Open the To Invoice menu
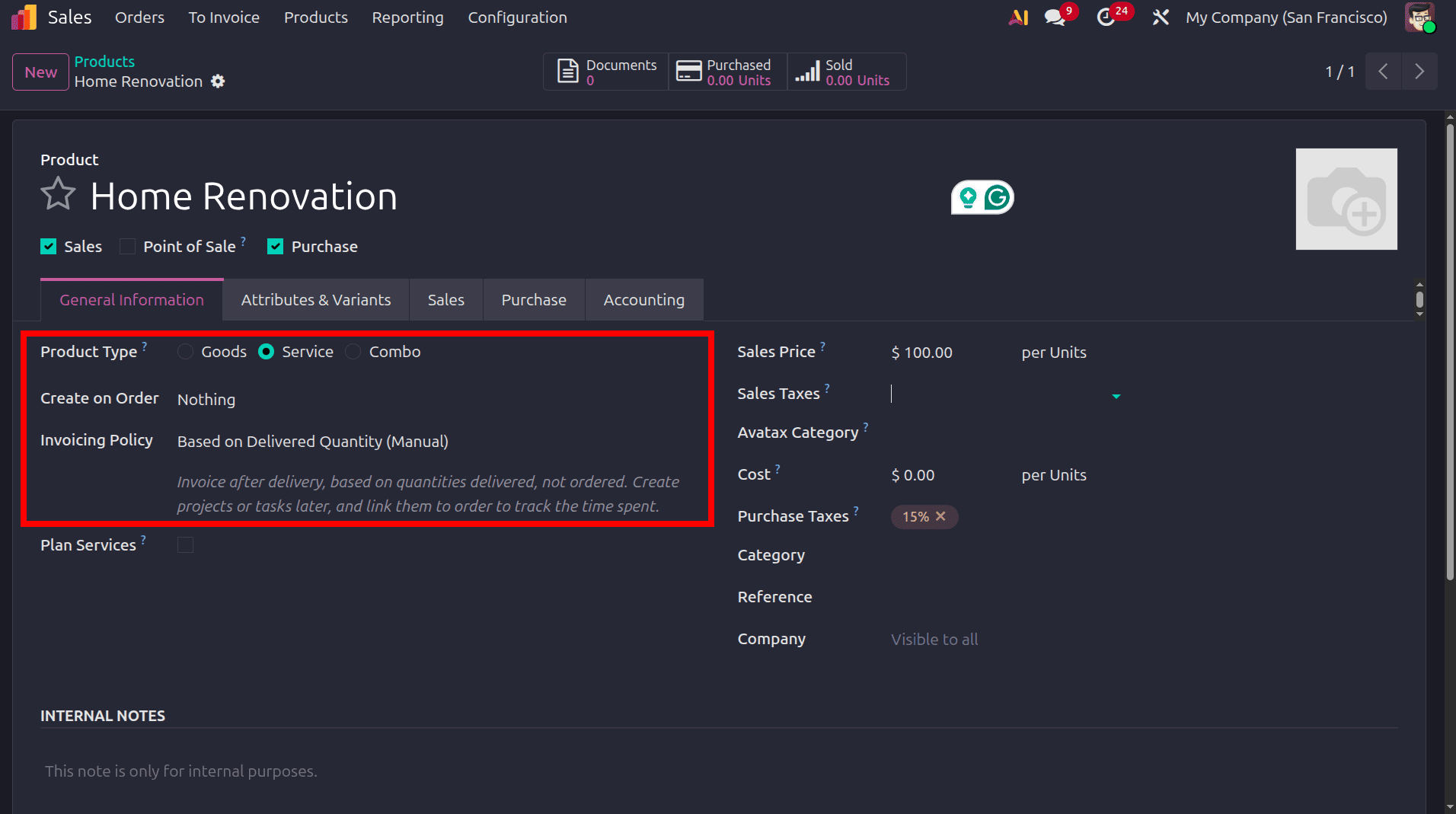Screen dimensions: 1456x814 pos(224,17)
